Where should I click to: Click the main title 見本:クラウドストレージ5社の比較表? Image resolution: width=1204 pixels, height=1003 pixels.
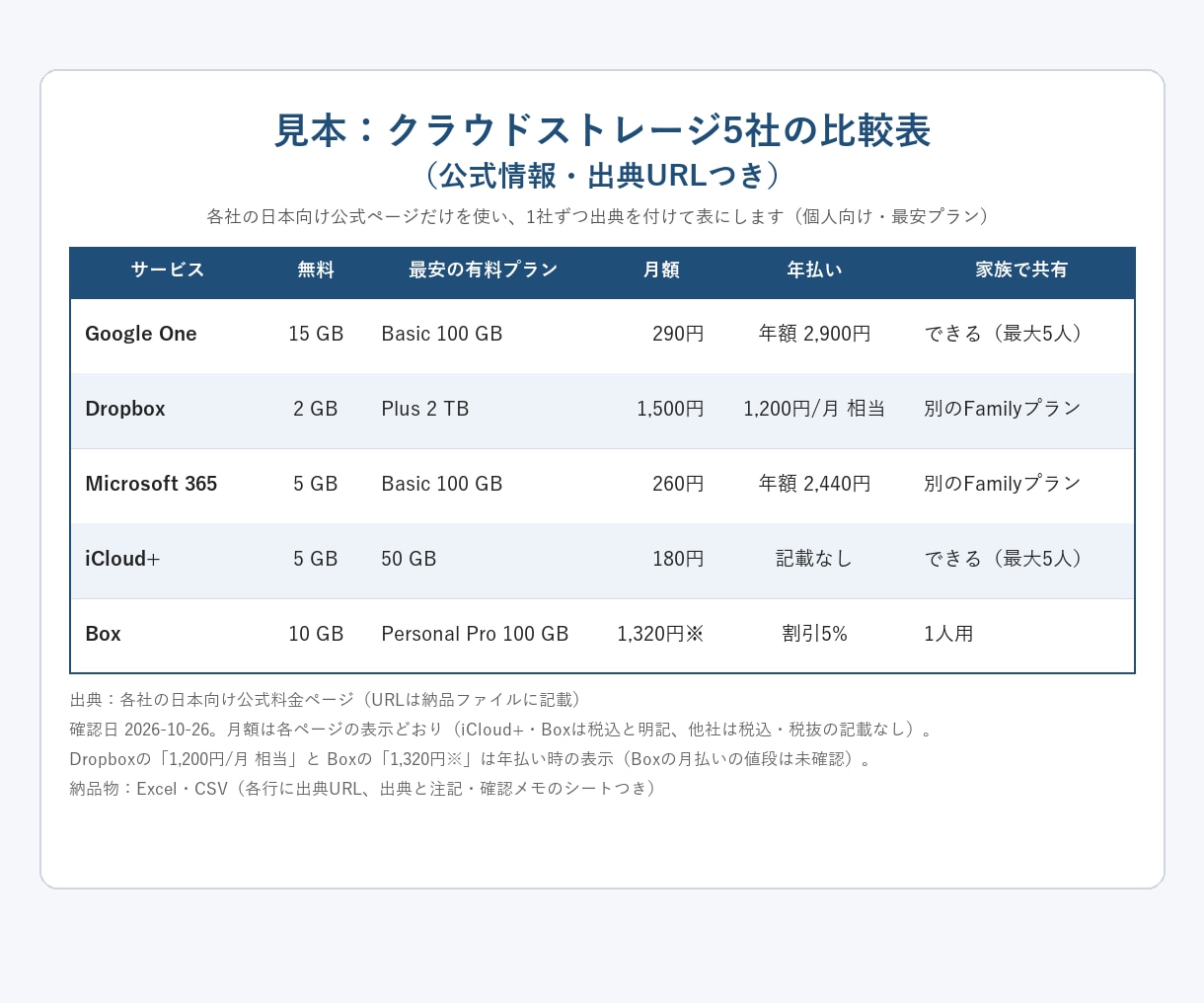pyautogui.click(x=602, y=130)
